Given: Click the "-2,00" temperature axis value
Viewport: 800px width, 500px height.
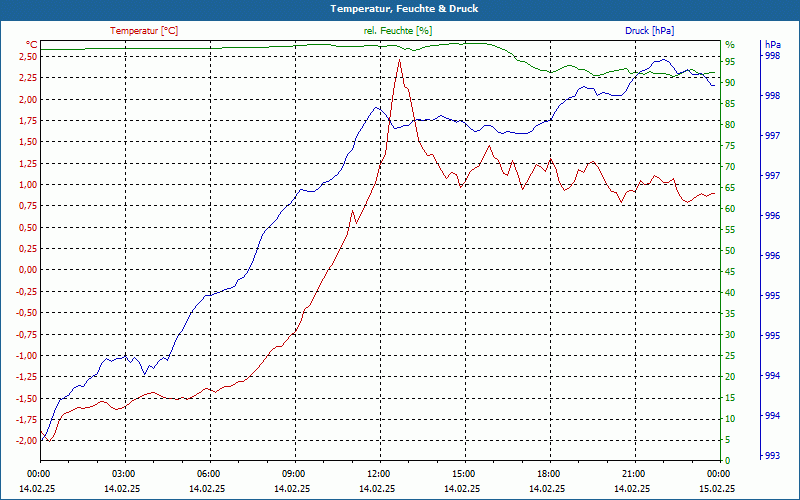Looking at the screenshot, I should (27, 440).
